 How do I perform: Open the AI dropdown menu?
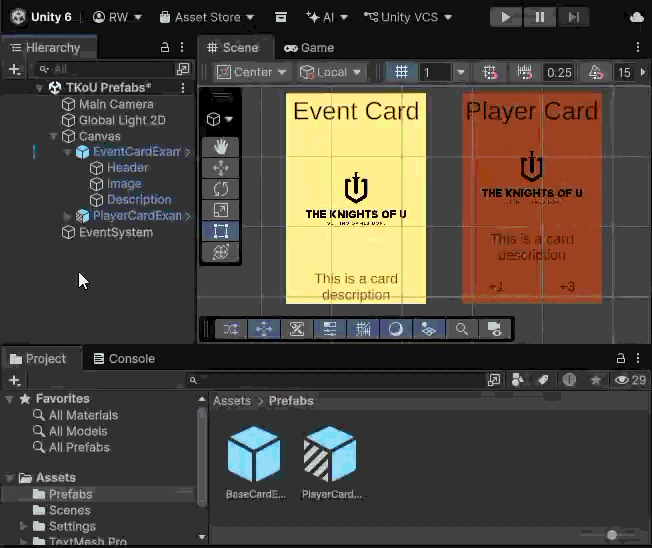tap(327, 17)
